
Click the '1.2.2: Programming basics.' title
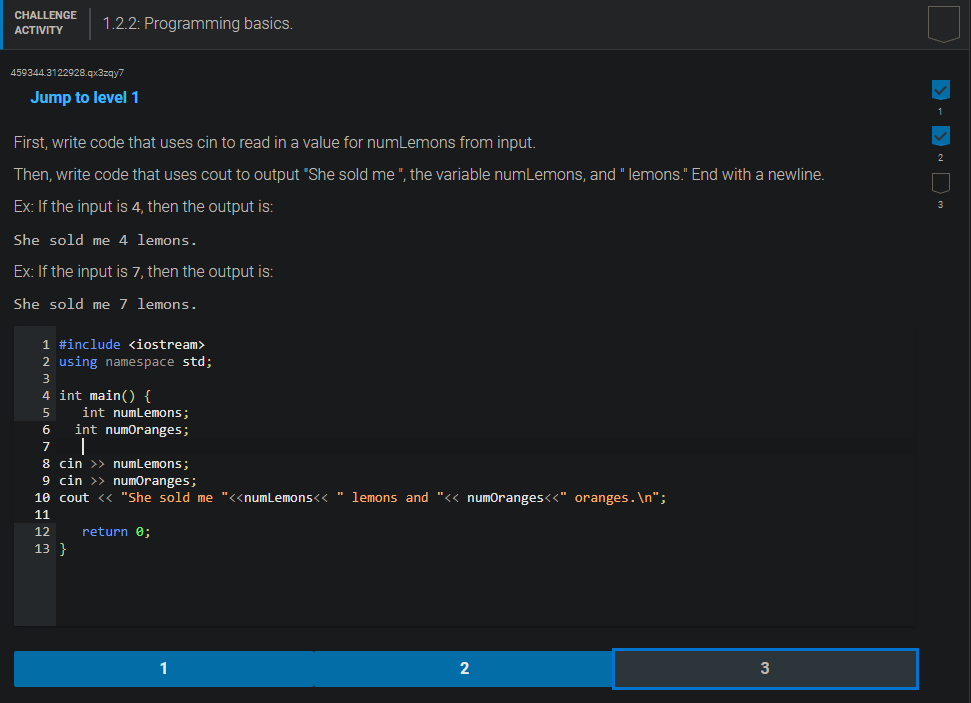(198, 24)
